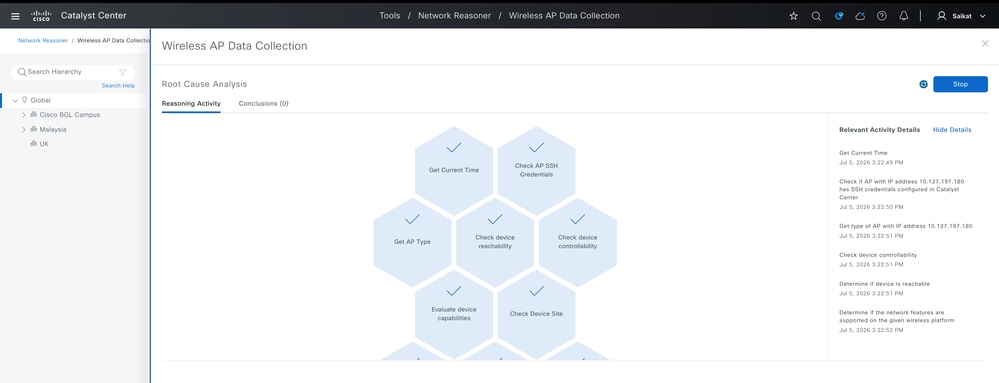Click the Network Reasoner breadcrumb in the top bar

454,16
